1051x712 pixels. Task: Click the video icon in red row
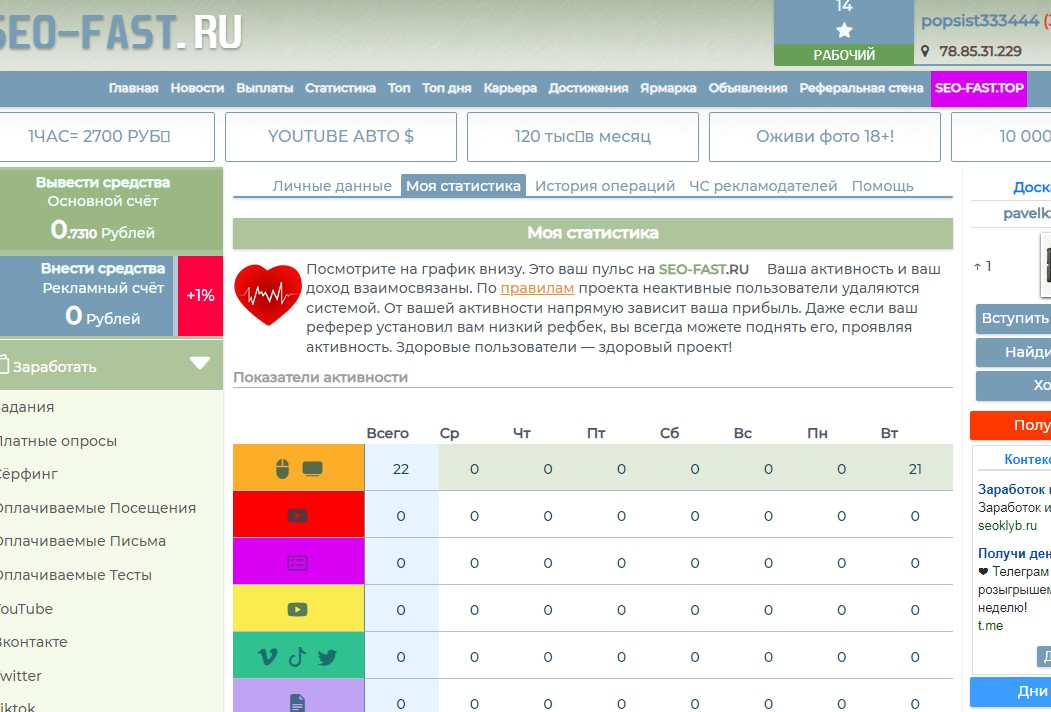(297, 516)
